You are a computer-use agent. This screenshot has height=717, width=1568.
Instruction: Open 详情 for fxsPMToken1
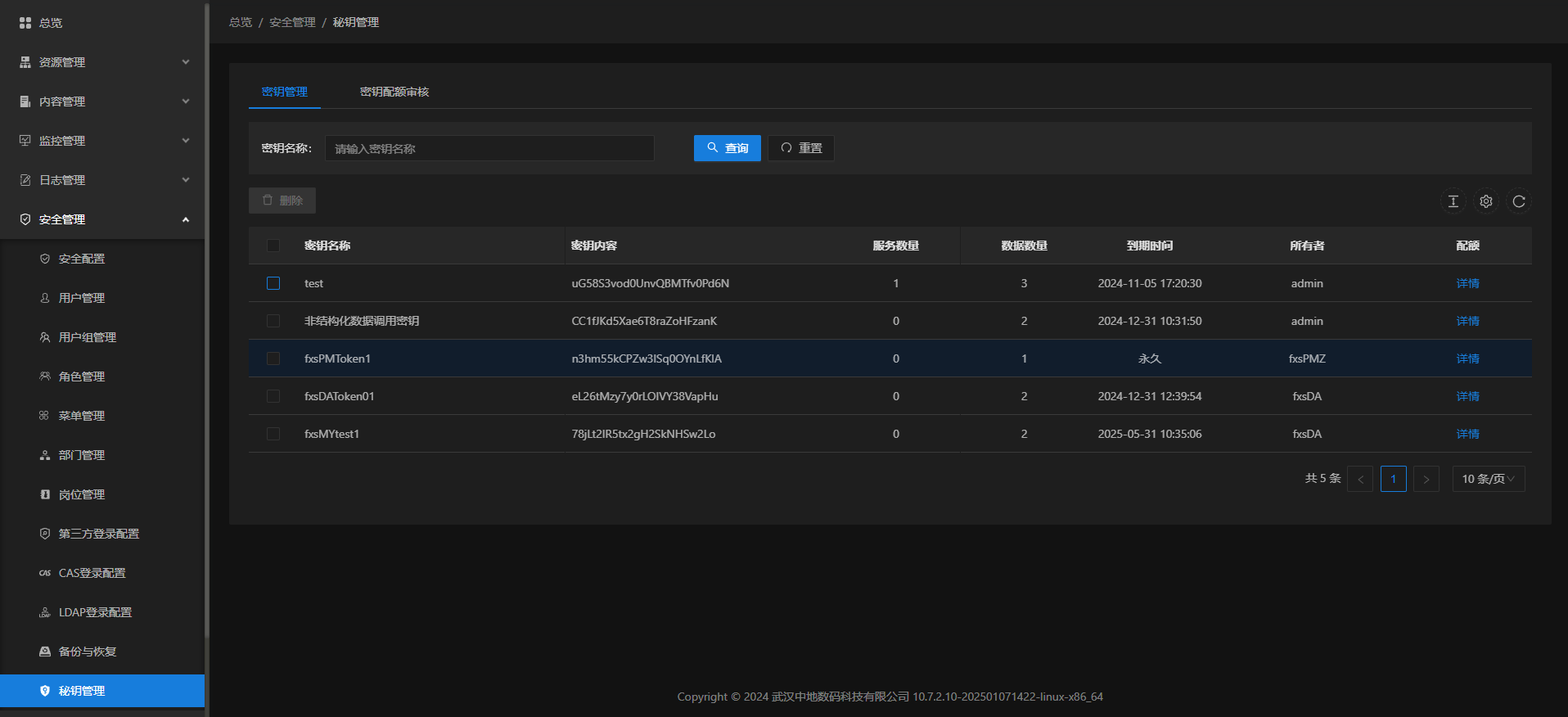[1467, 358]
